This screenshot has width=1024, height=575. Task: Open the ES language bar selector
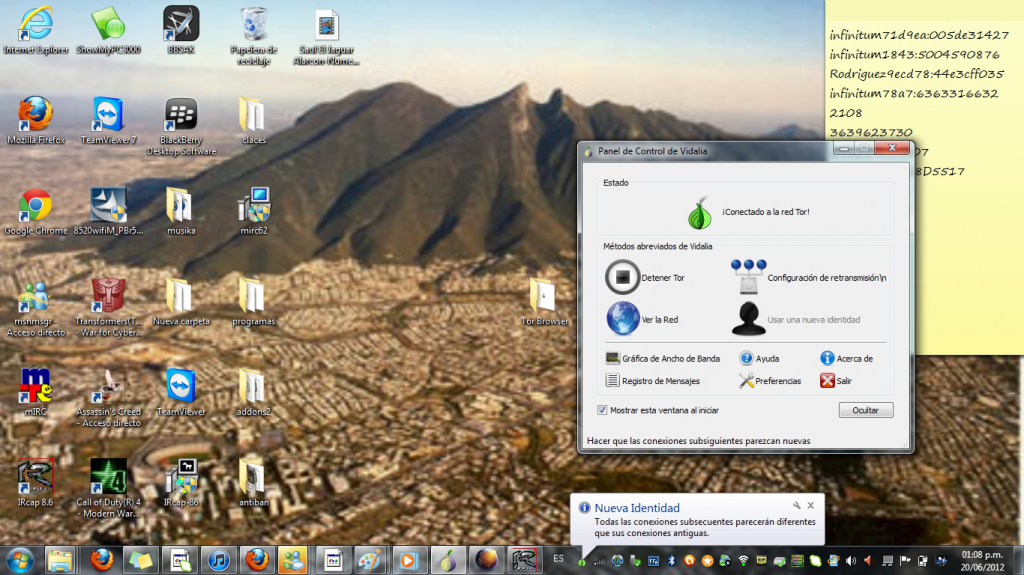tap(558, 558)
